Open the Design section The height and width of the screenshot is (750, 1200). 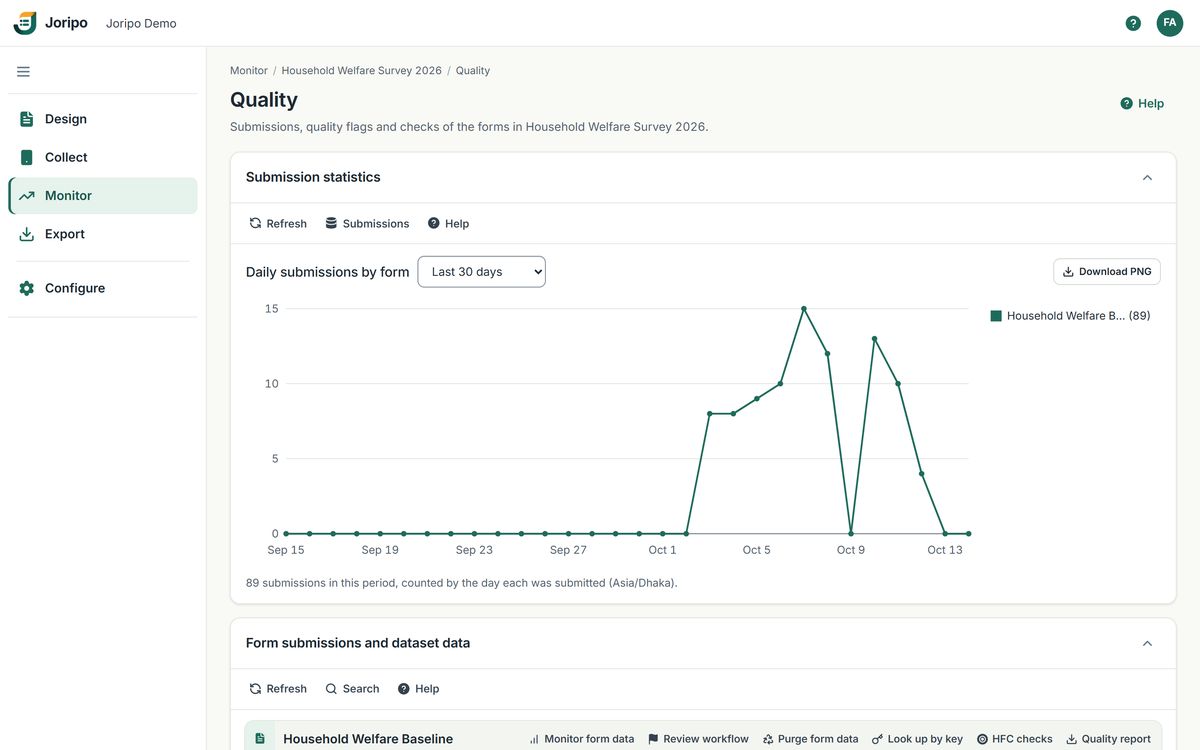(x=103, y=119)
